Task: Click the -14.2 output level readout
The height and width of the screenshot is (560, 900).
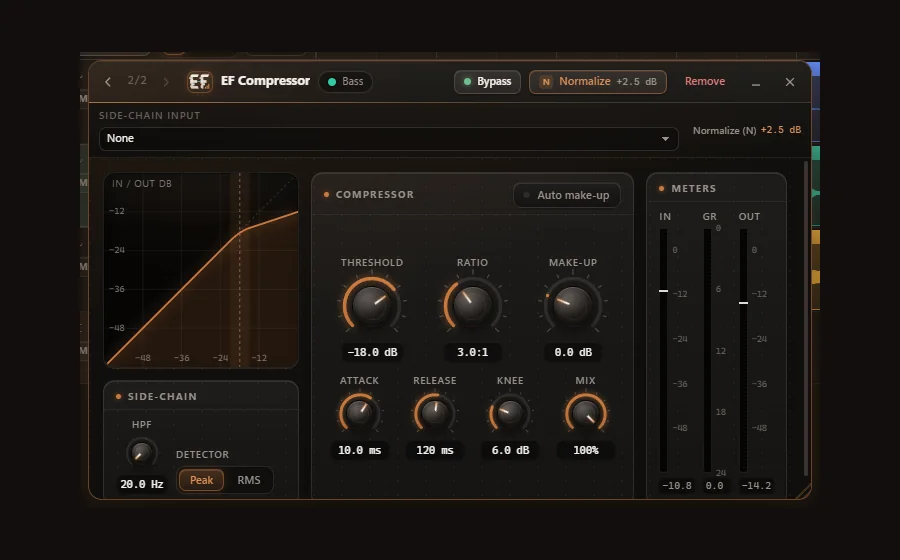Action: pos(756,485)
